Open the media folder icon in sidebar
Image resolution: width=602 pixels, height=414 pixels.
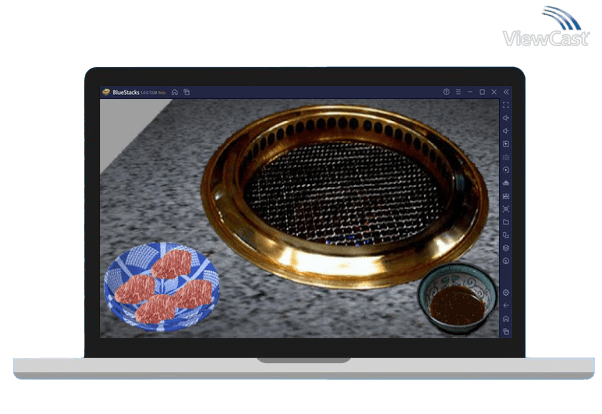pos(506,222)
